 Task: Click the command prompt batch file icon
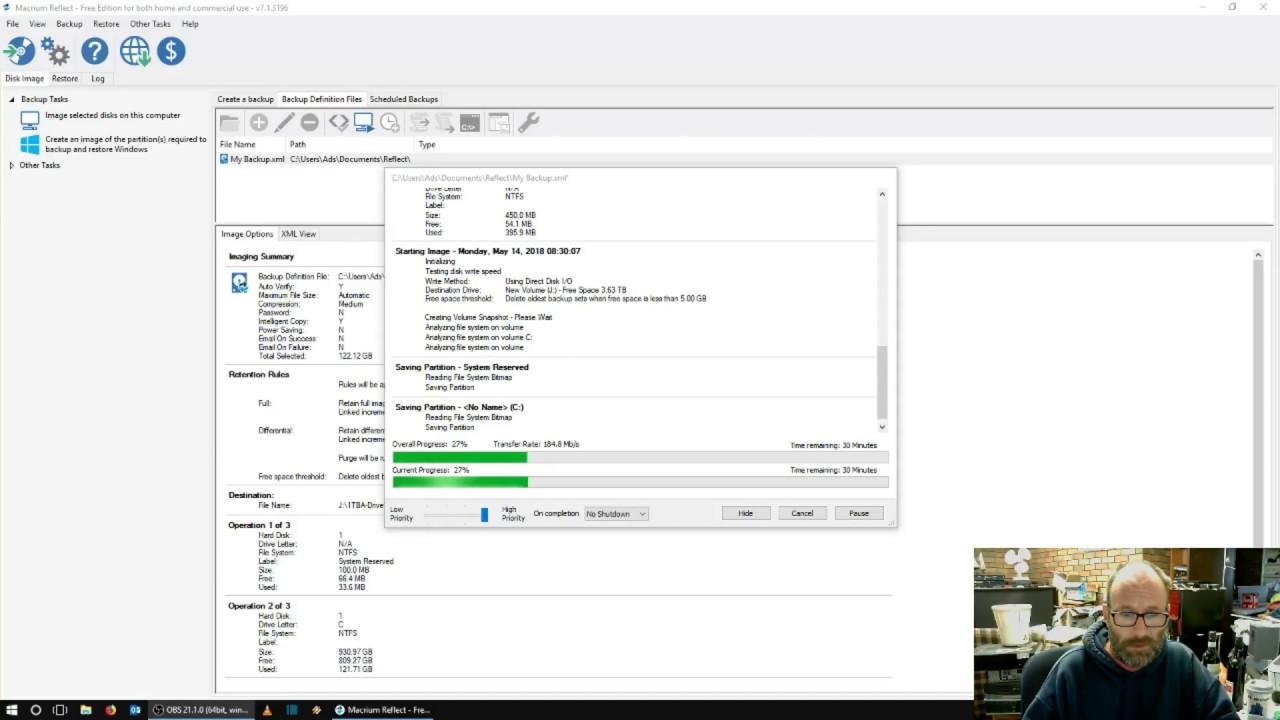point(470,123)
